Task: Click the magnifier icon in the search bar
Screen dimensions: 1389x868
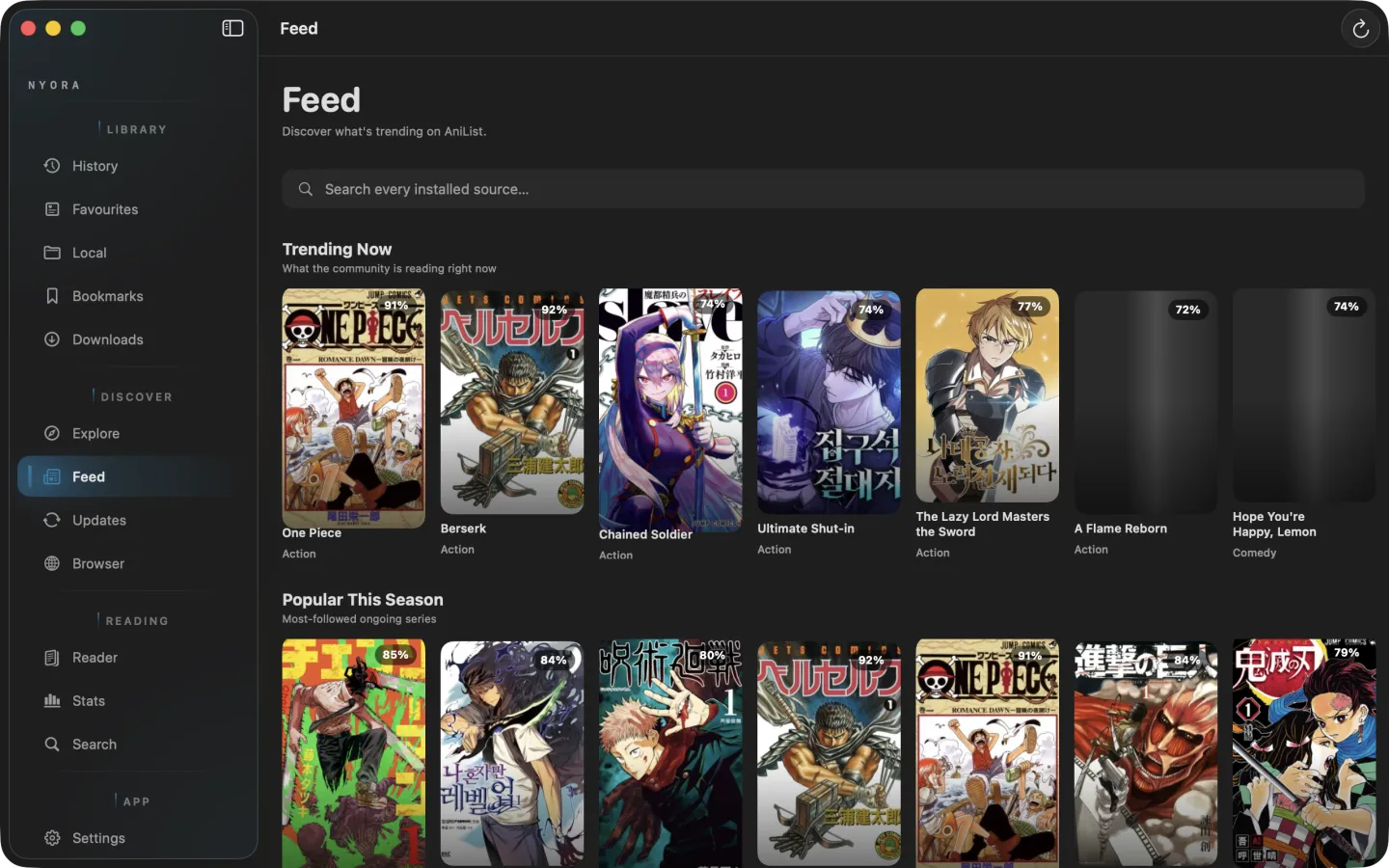Action: coord(306,189)
